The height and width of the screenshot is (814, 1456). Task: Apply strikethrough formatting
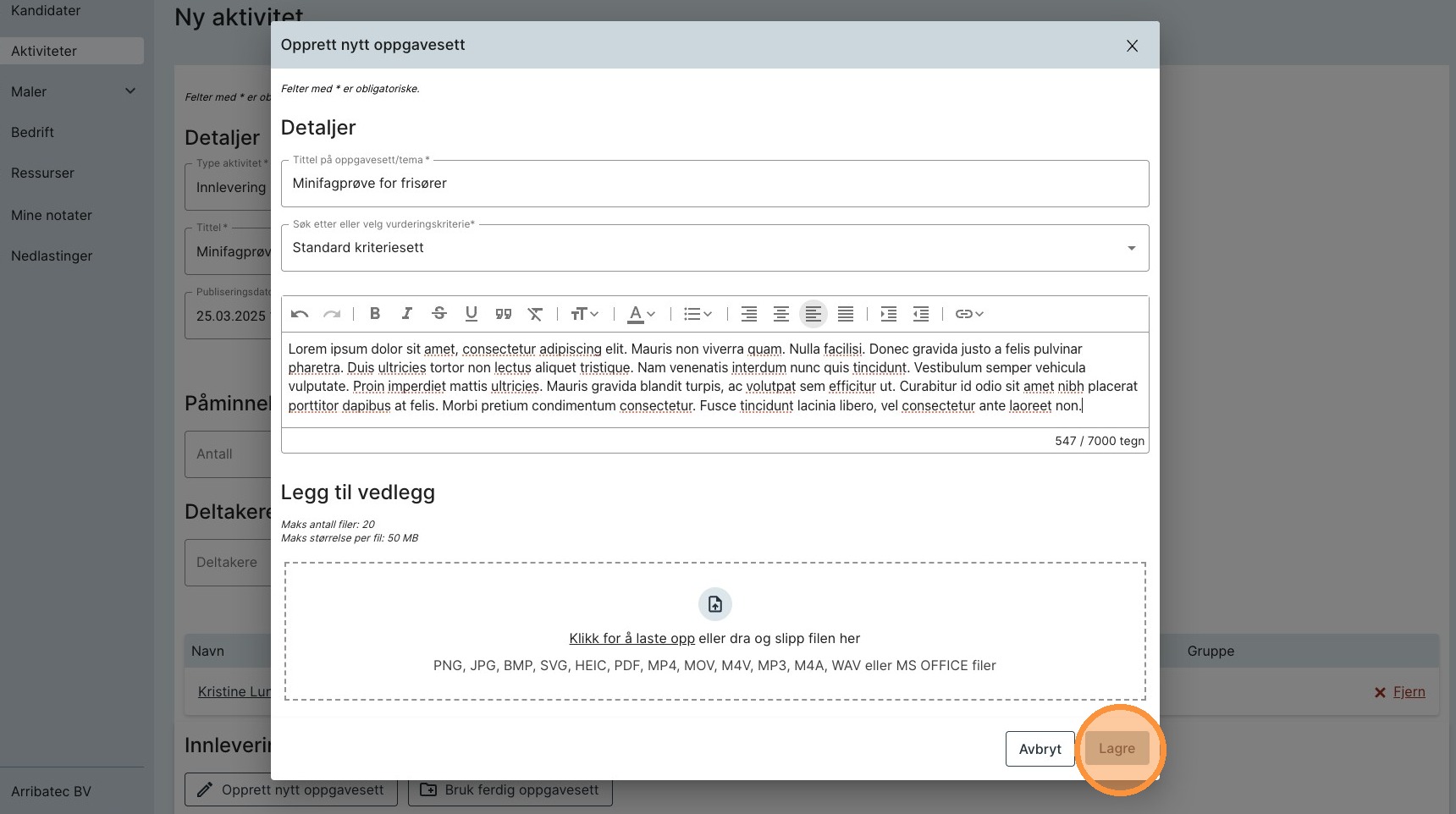439,314
